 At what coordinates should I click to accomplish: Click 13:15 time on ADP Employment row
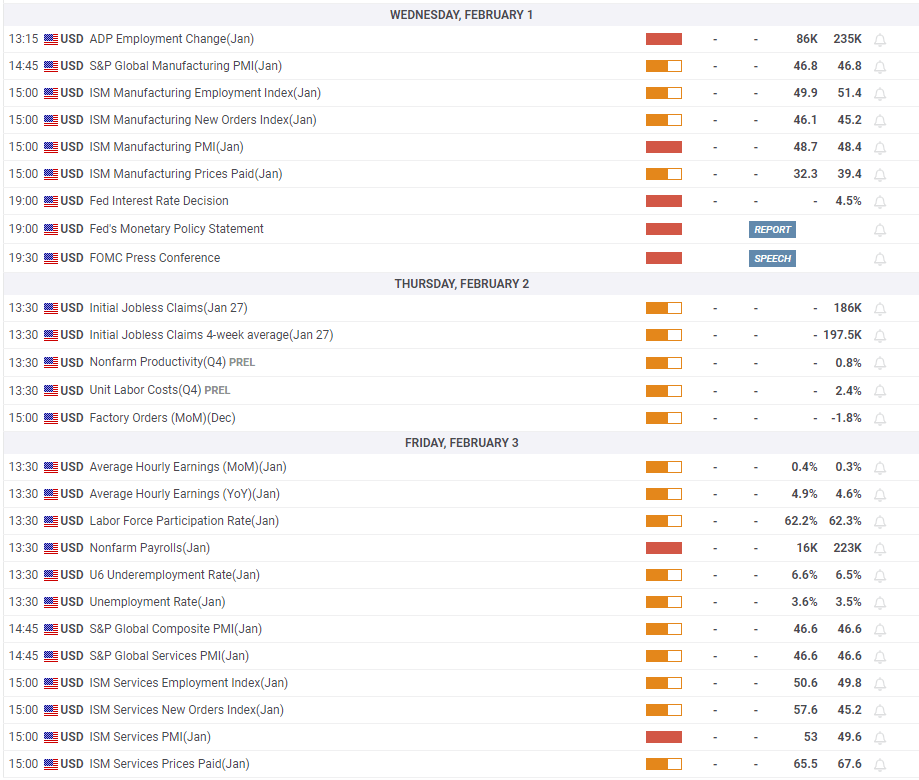(23, 39)
